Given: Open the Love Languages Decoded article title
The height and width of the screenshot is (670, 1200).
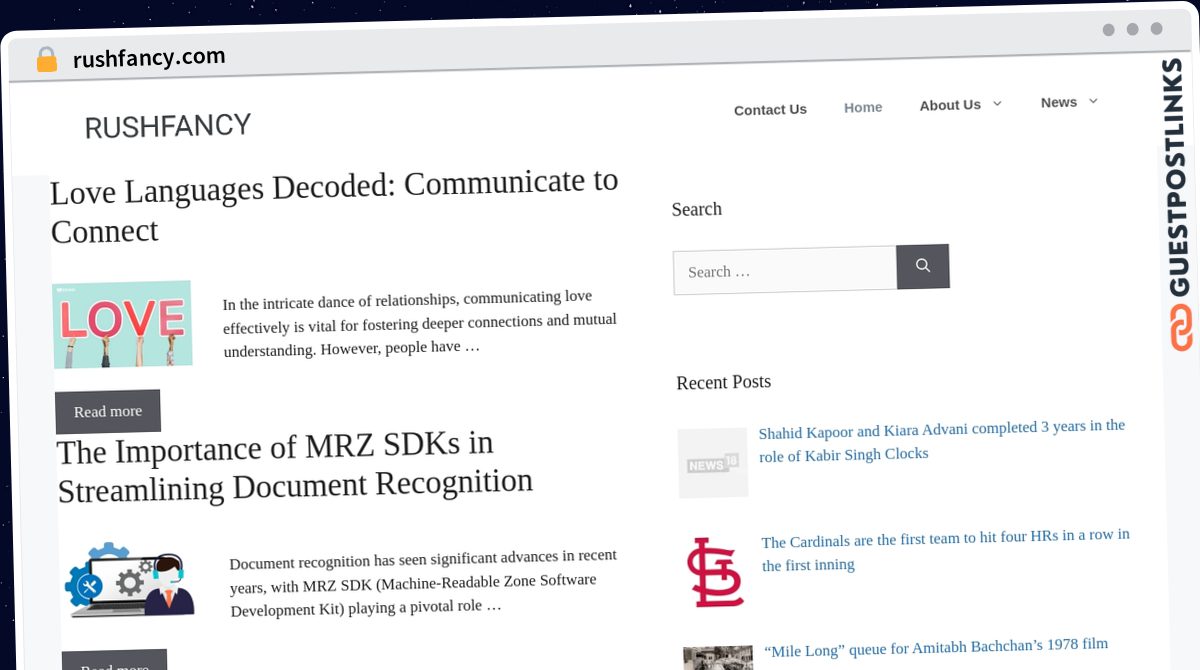Looking at the screenshot, I should pos(335,206).
